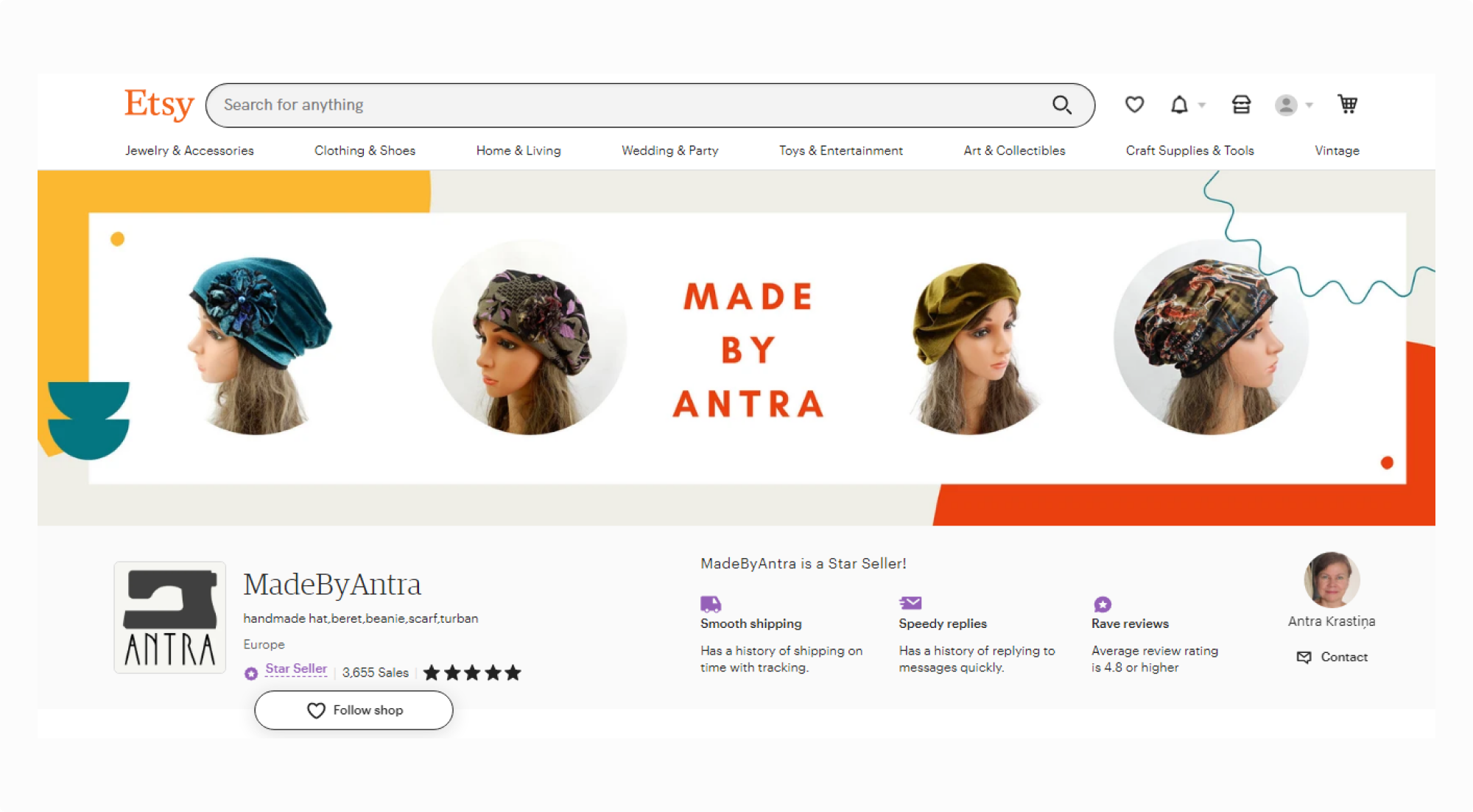
Task: Expand the account menu dropdown arrow
Action: click(x=1309, y=105)
